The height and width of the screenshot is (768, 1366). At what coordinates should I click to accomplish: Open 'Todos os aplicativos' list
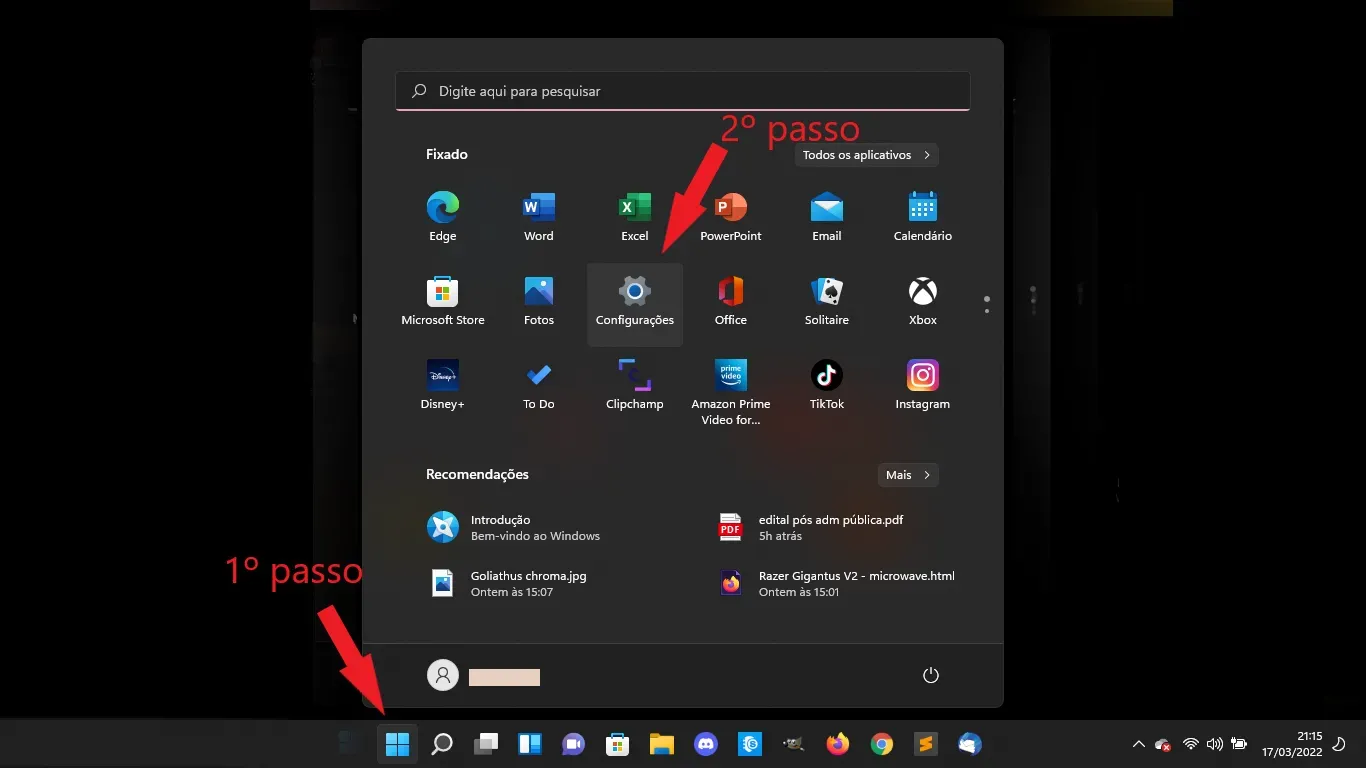click(867, 155)
